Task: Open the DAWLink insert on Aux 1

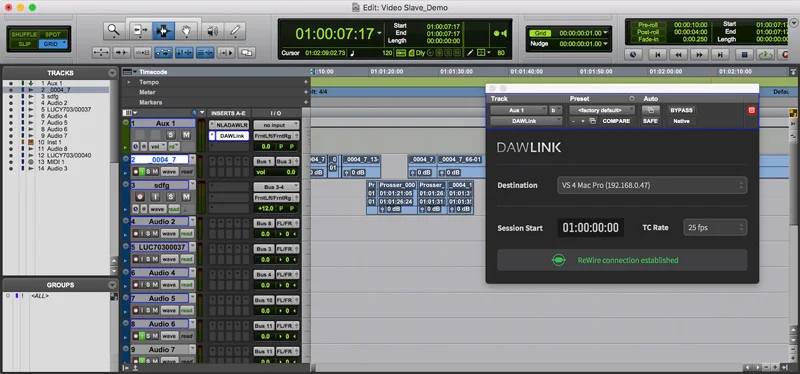Action: point(232,136)
